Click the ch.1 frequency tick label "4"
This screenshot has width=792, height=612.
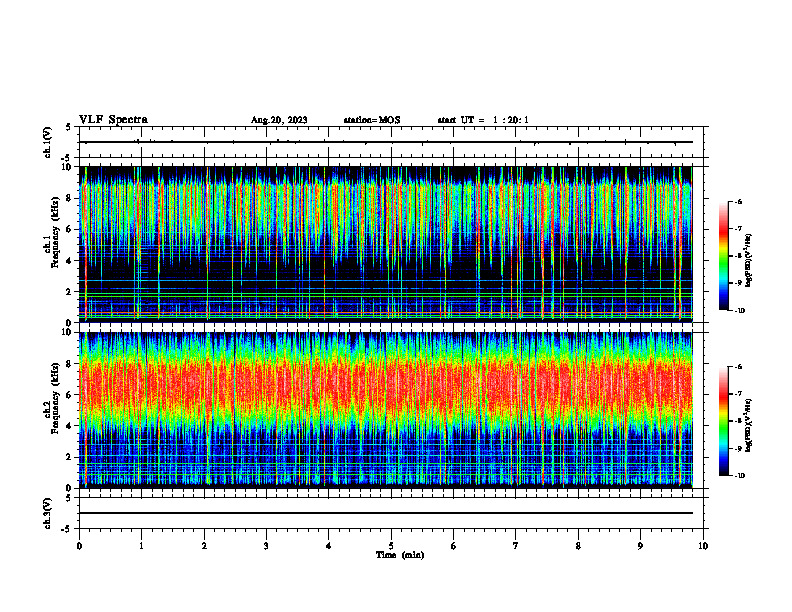(x=70, y=261)
